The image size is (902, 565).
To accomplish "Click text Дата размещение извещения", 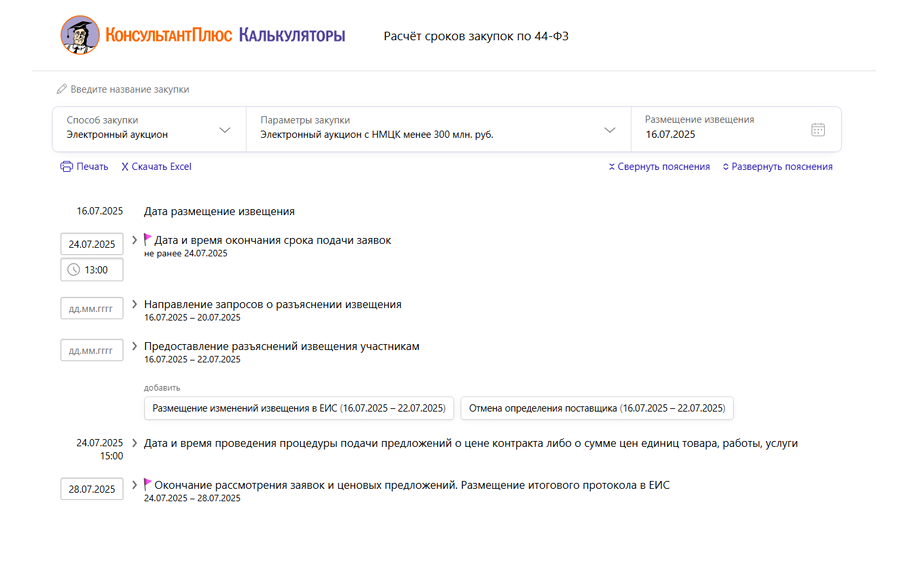I will [219, 212].
